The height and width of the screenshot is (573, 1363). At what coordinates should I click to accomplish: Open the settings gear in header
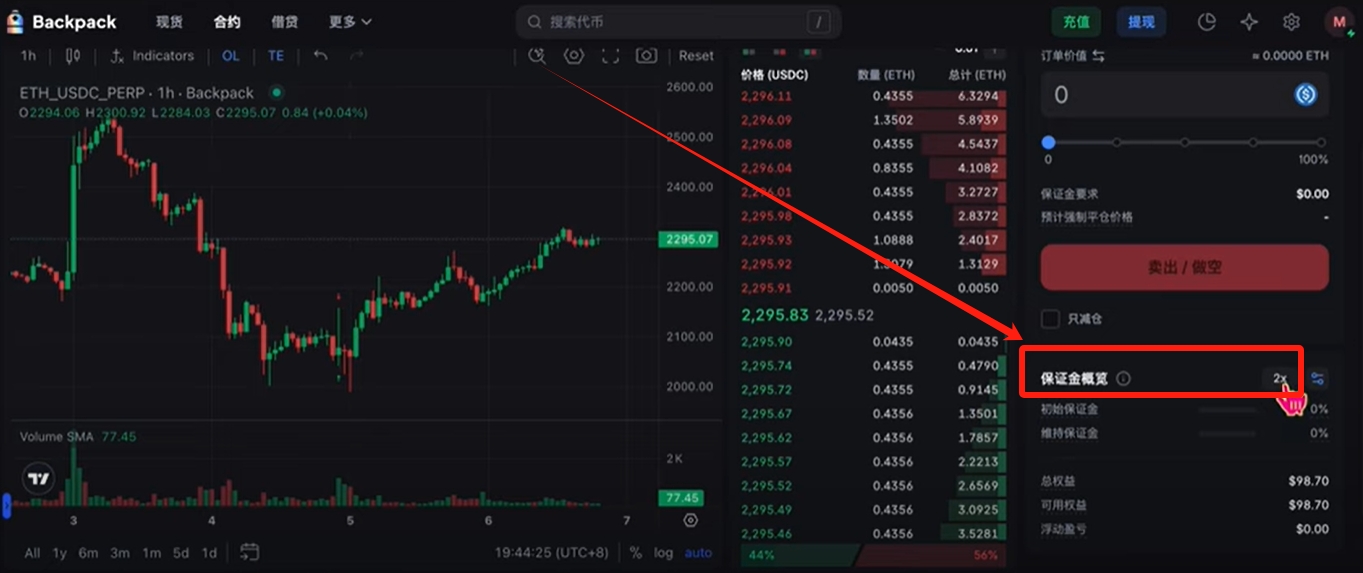coord(1291,21)
